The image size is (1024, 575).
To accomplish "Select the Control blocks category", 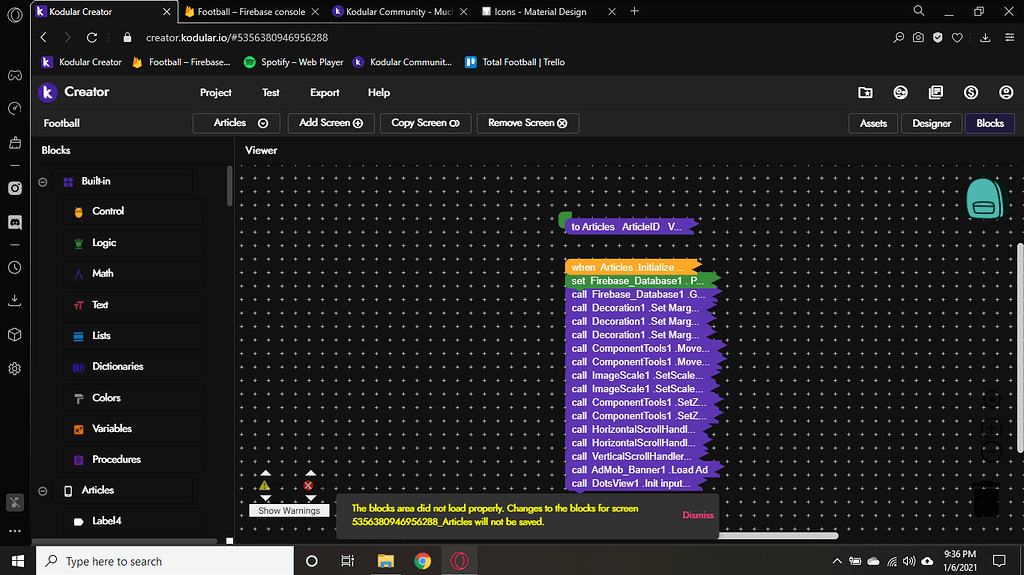I will tap(133, 212).
